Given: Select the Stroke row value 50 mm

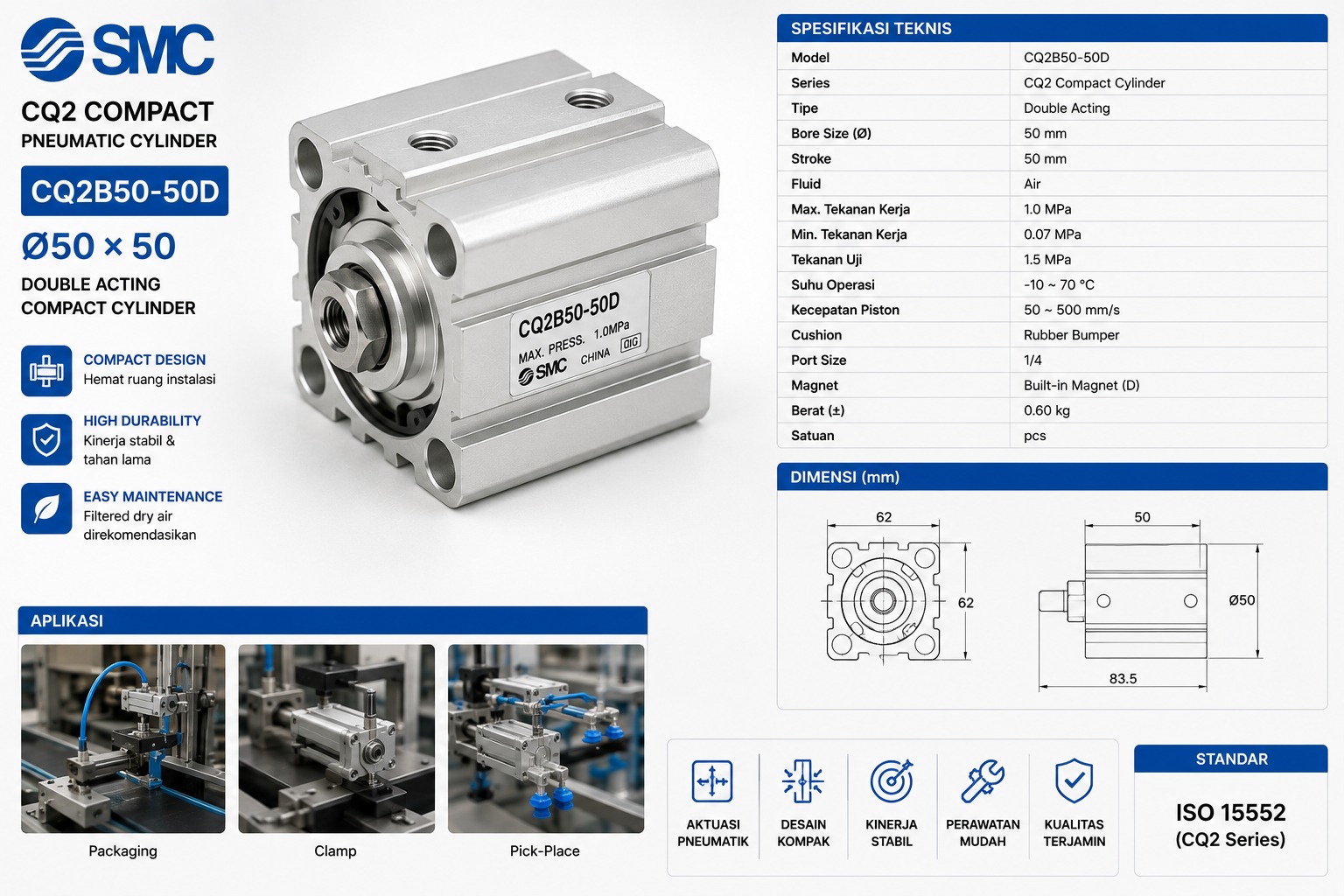Looking at the screenshot, I should click(x=1046, y=159).
